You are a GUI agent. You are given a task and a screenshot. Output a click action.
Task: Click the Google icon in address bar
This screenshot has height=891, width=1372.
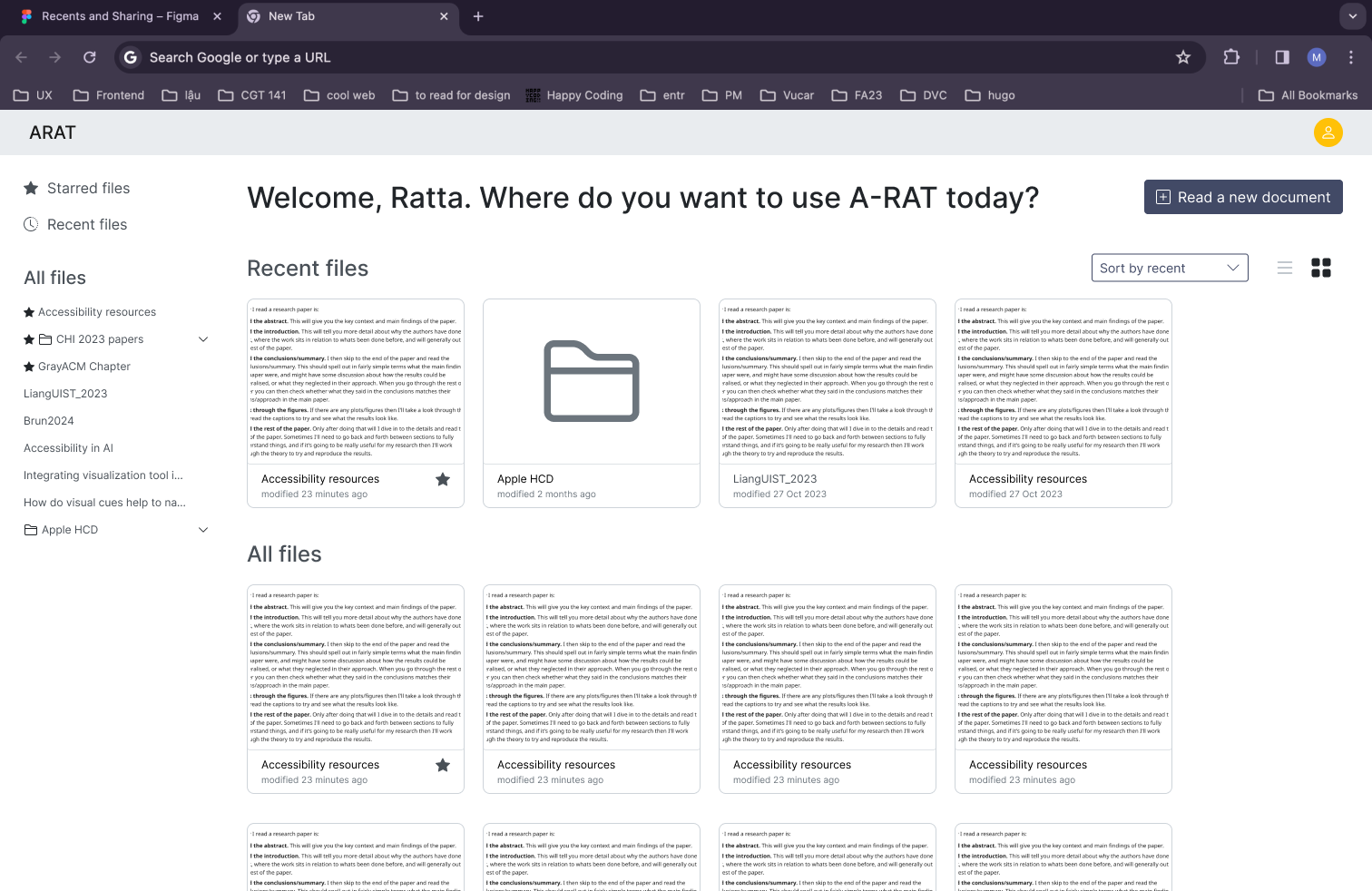[131, 57]
